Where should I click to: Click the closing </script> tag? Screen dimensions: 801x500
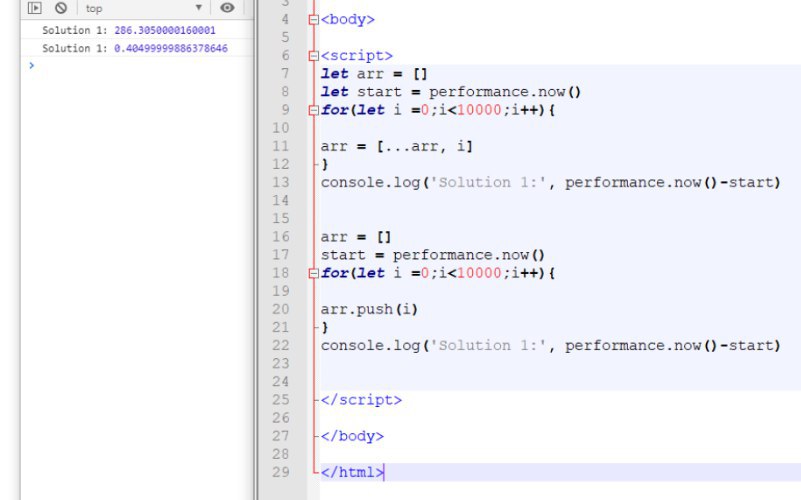click(362, 400)
